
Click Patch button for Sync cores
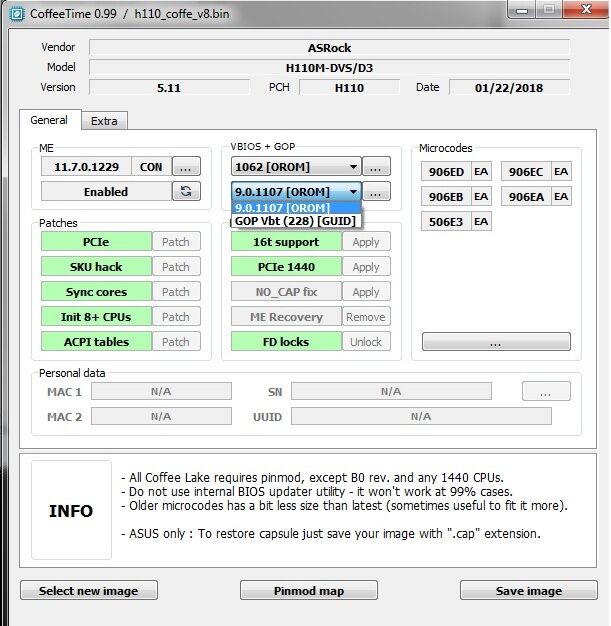point(176,292)
